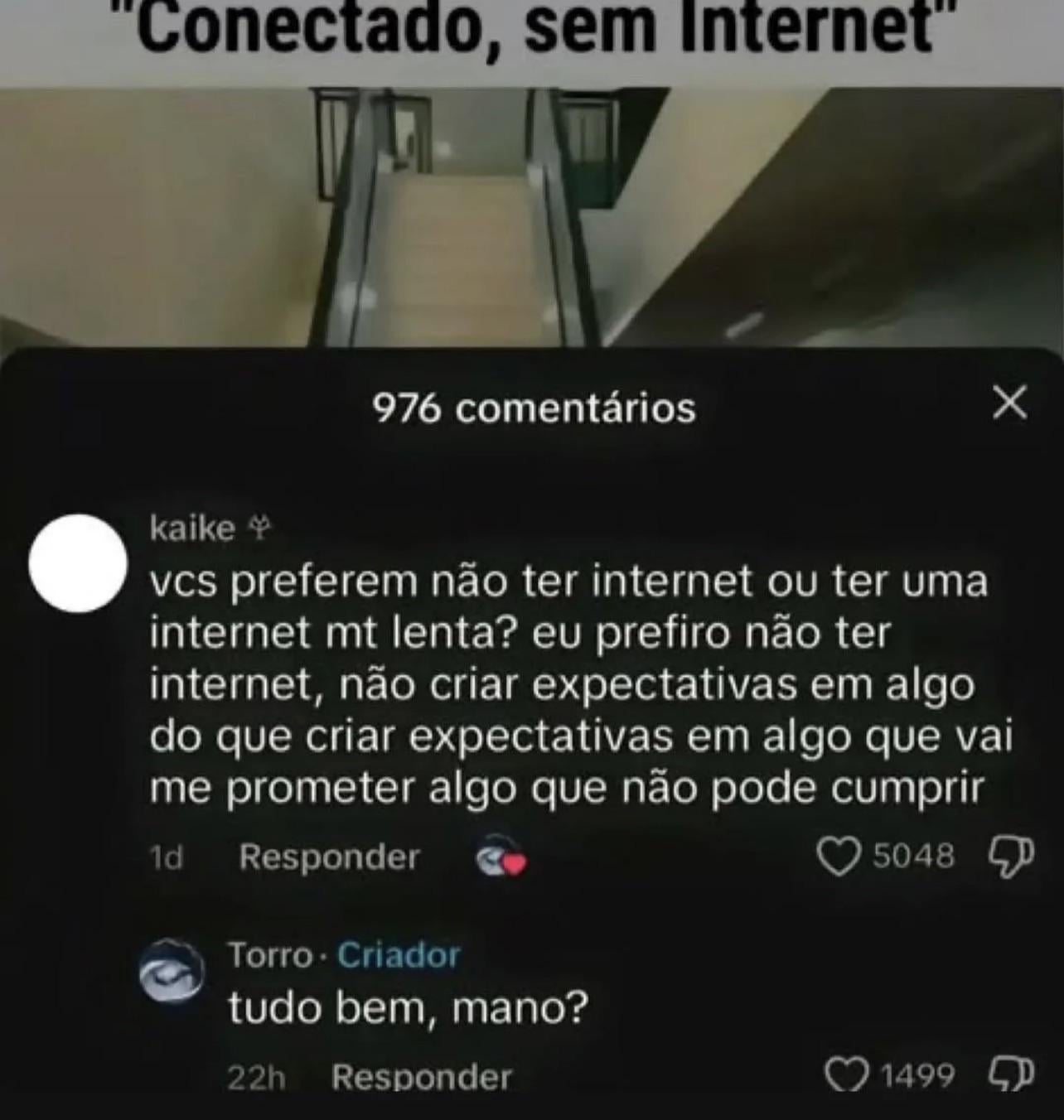The image size is (1064, 1120).
Task: Reply to kaike's comment via Responder
Action: point(329,857)
